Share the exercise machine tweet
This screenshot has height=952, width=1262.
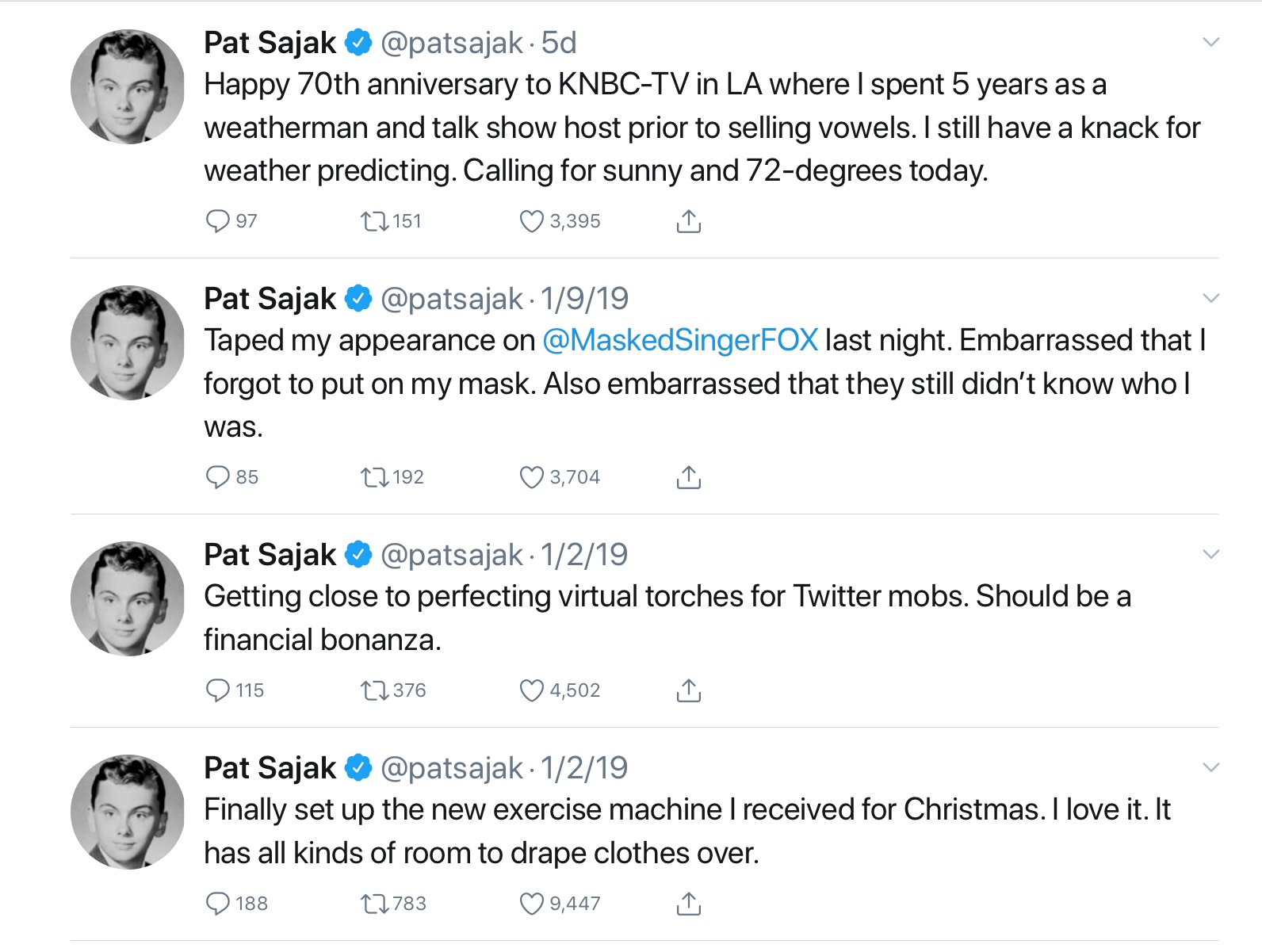[688, 904]
